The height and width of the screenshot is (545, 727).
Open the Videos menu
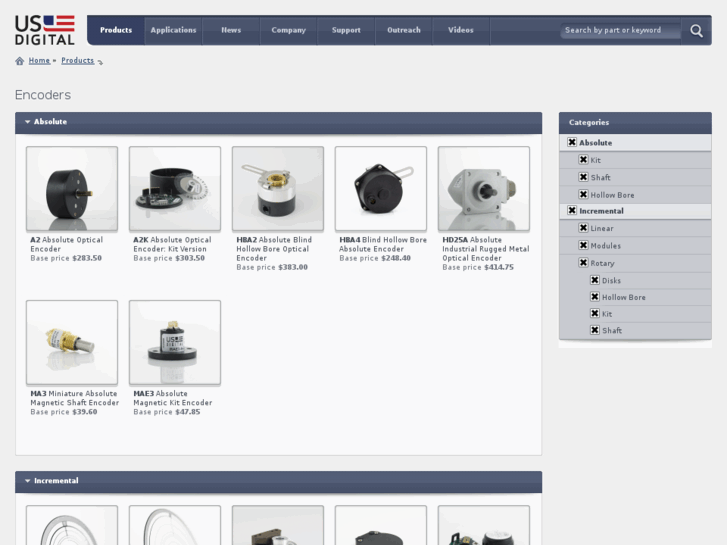461,30
